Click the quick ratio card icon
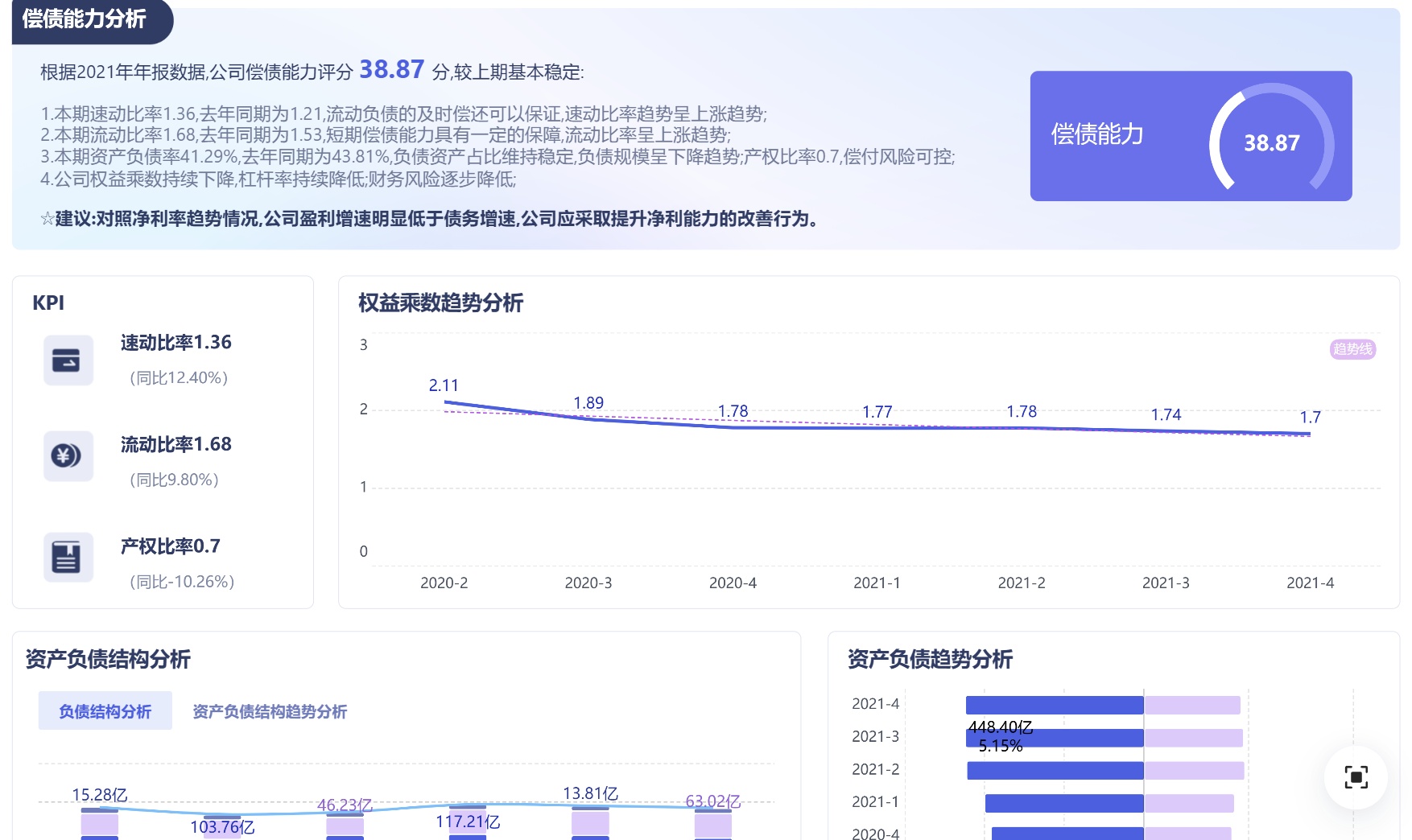The height and width of the screenshot is (840, 1412). pyautogui.click(x=68, y=360)
